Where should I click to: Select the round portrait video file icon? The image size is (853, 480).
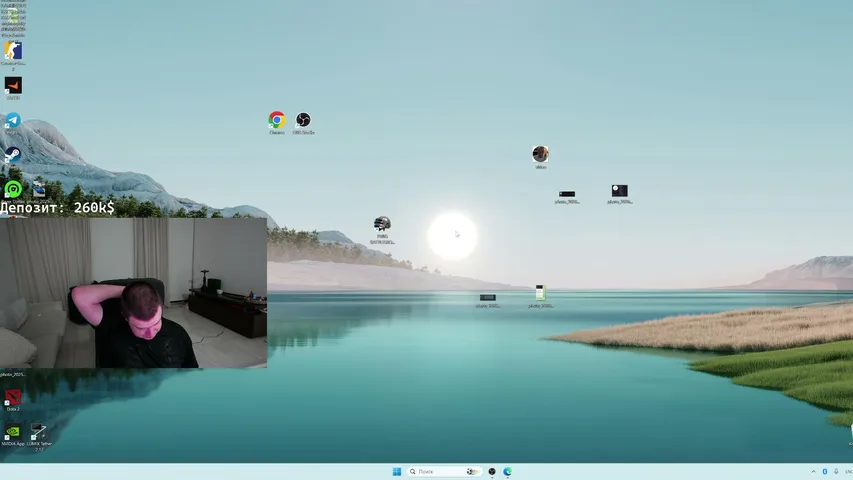coord(540,154)
